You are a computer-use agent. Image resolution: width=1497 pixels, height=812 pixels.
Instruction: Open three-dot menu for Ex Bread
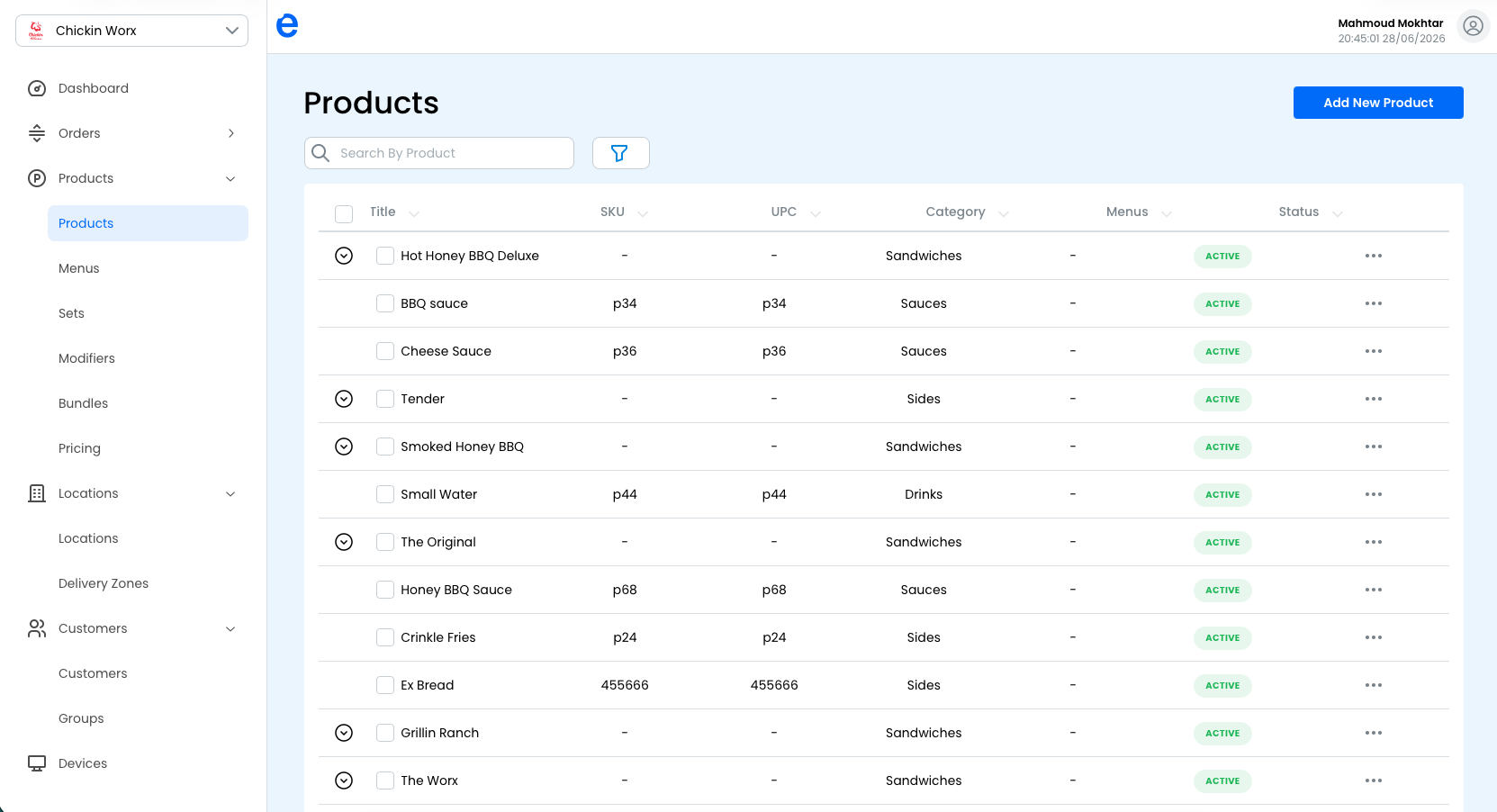[1373, 685]
